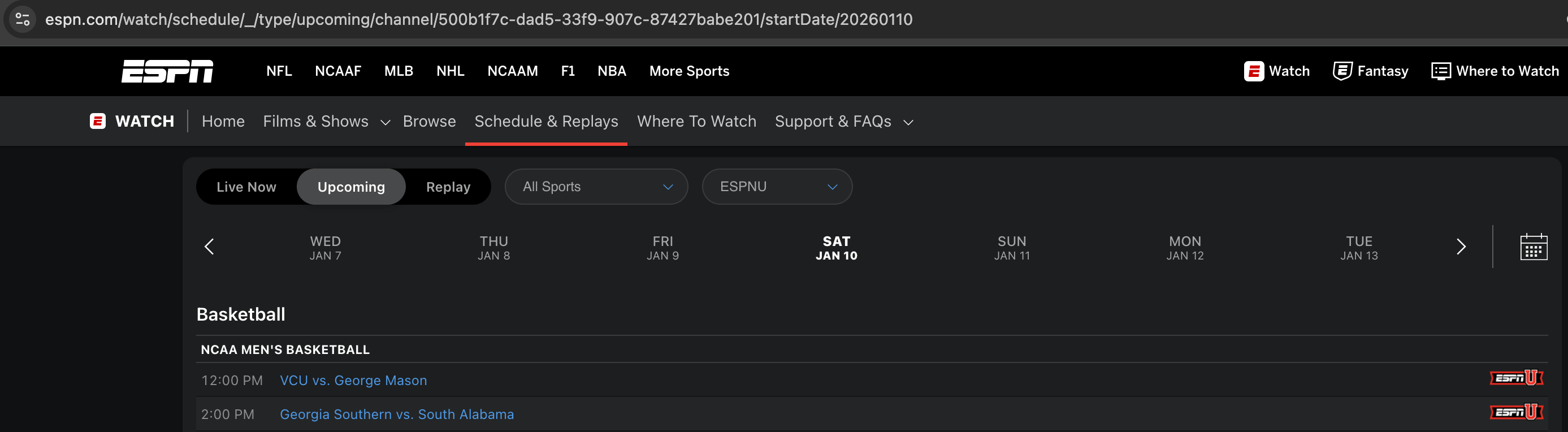The height and width of the screenshot is (432, 1568).
Task: Click the ESPN logo in header
Action: click(x=167, y=71)
